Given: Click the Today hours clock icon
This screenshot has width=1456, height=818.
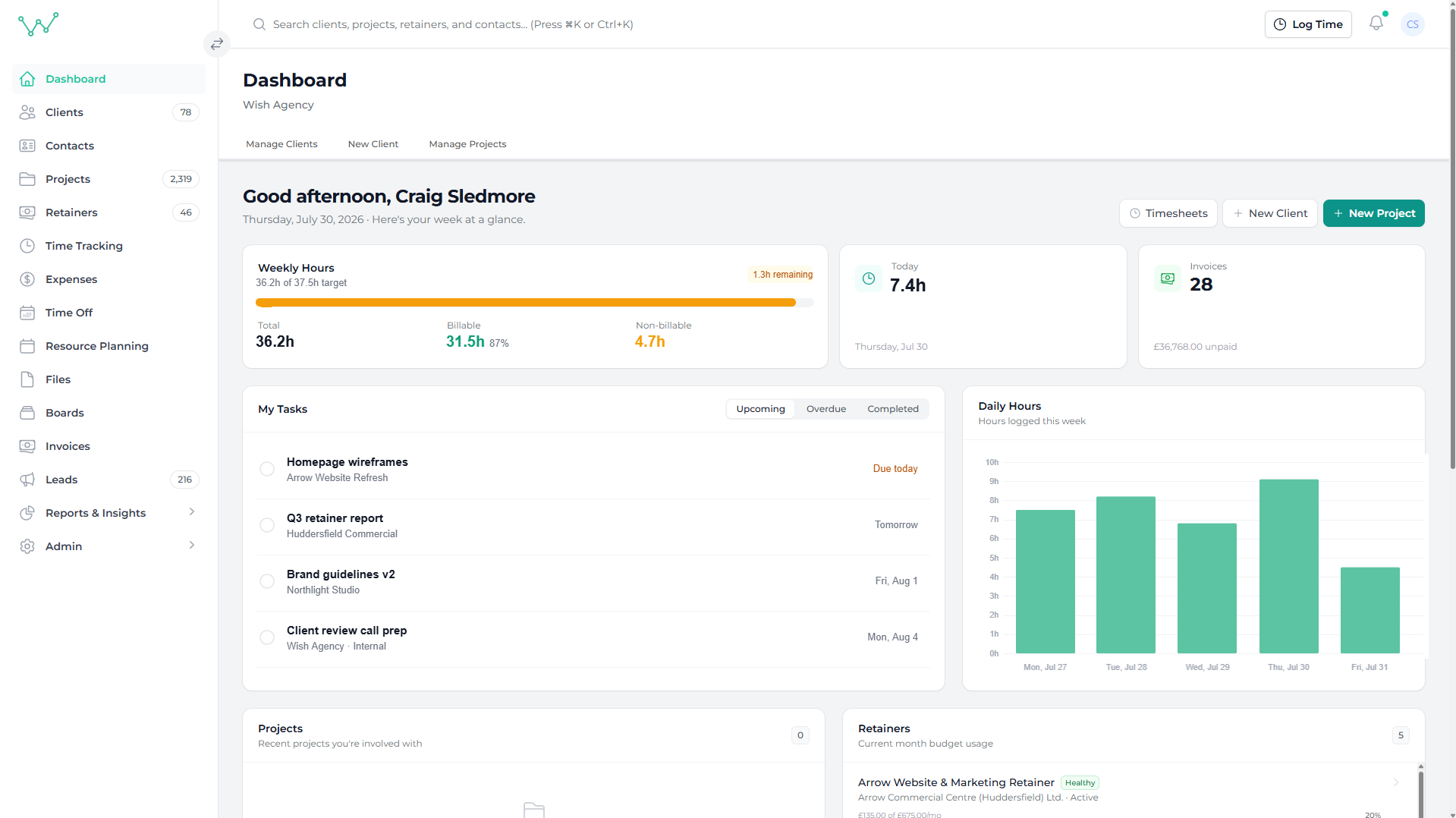Looking at the screenshot, I should 869,278.
